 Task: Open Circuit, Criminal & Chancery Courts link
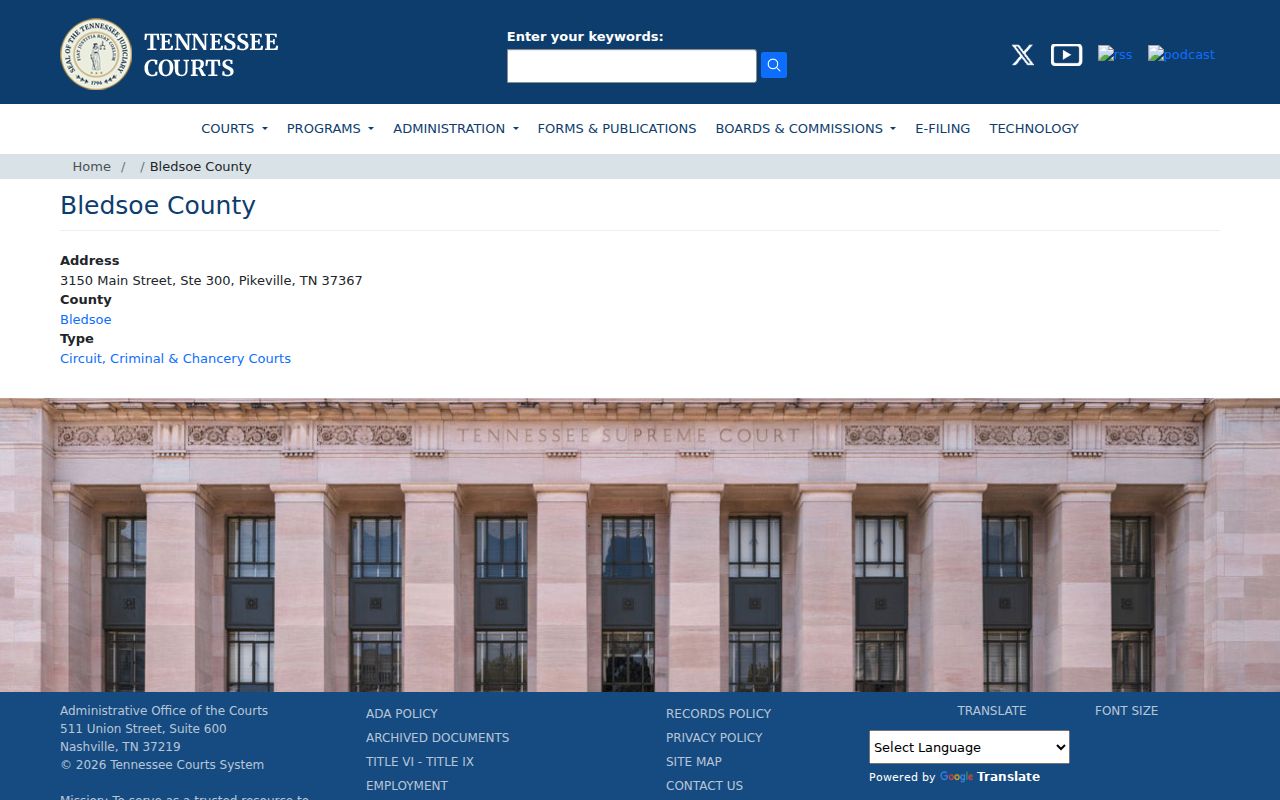click(176, 359)
